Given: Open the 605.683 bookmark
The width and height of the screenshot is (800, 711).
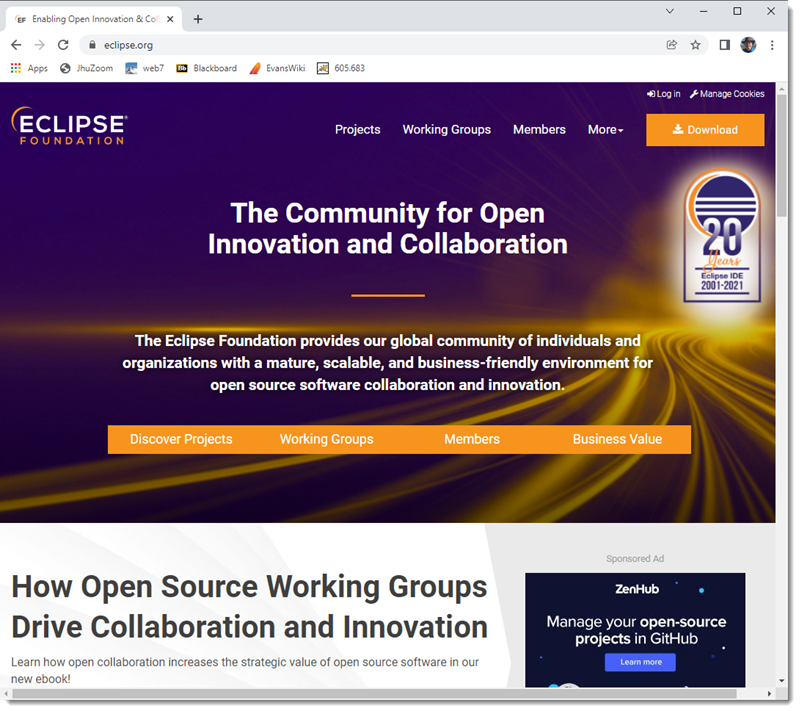Looking at the screenshot, I should click(341, 68).
